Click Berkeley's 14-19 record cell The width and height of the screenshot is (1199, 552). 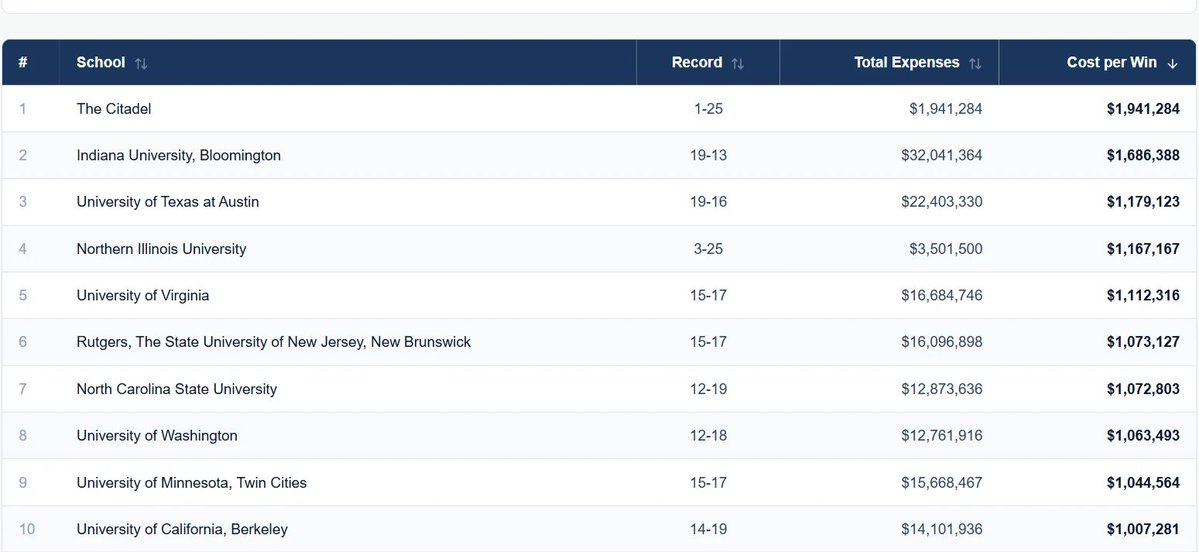point(708,529)
